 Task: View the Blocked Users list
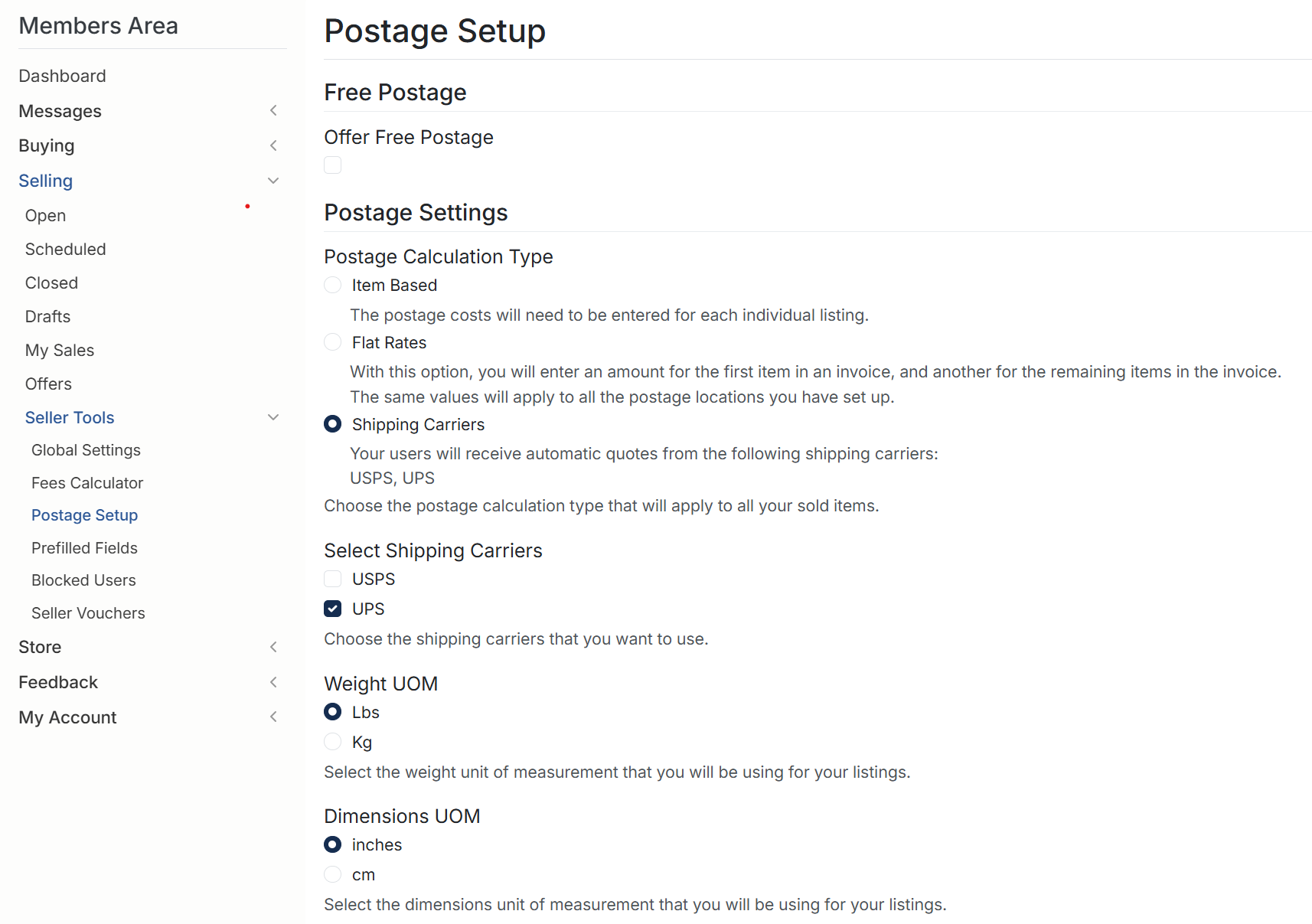[83, 580]
